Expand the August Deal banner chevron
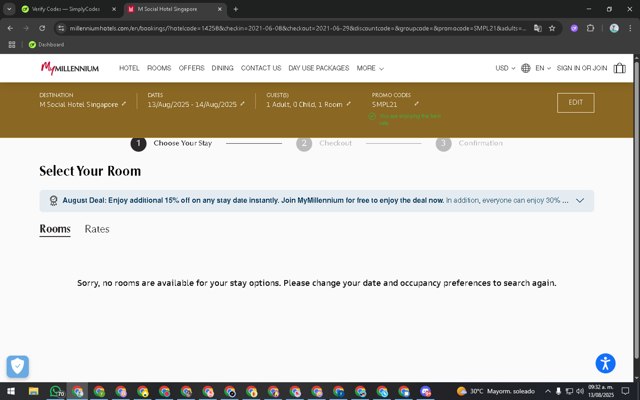 (x=580, y=200)
